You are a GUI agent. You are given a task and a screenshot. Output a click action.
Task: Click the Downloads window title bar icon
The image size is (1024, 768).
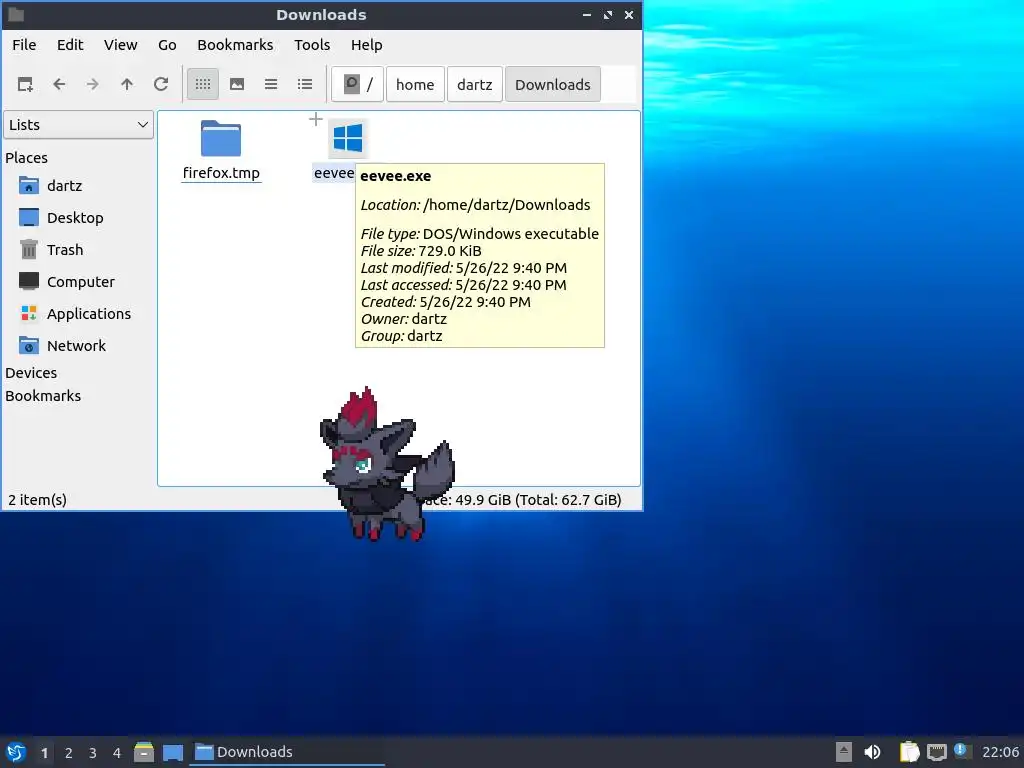tap(16, 14)
